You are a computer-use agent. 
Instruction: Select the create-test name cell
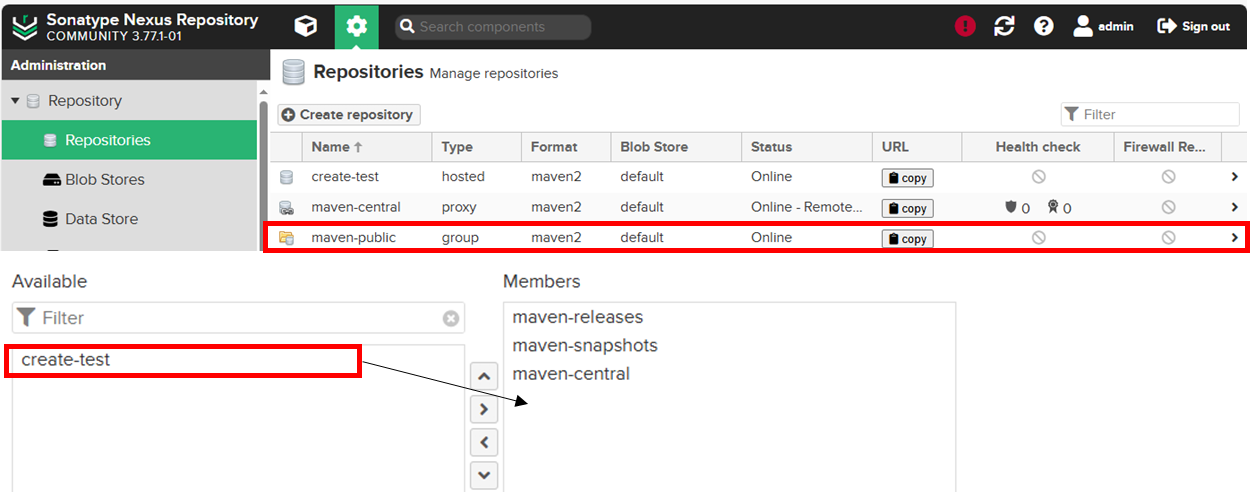click(366, 177)
